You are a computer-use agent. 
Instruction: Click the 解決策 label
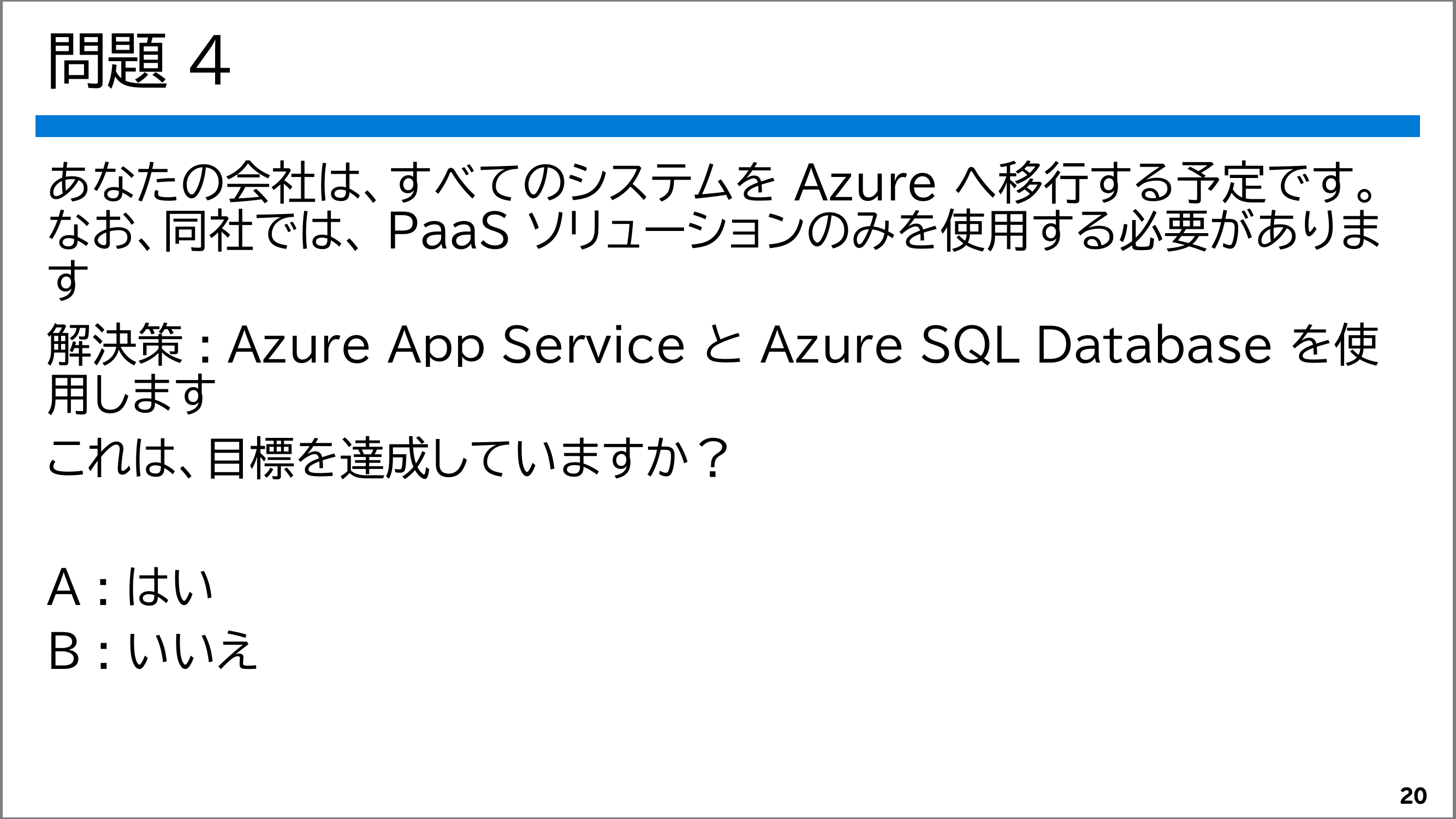[x=115, y=345]
